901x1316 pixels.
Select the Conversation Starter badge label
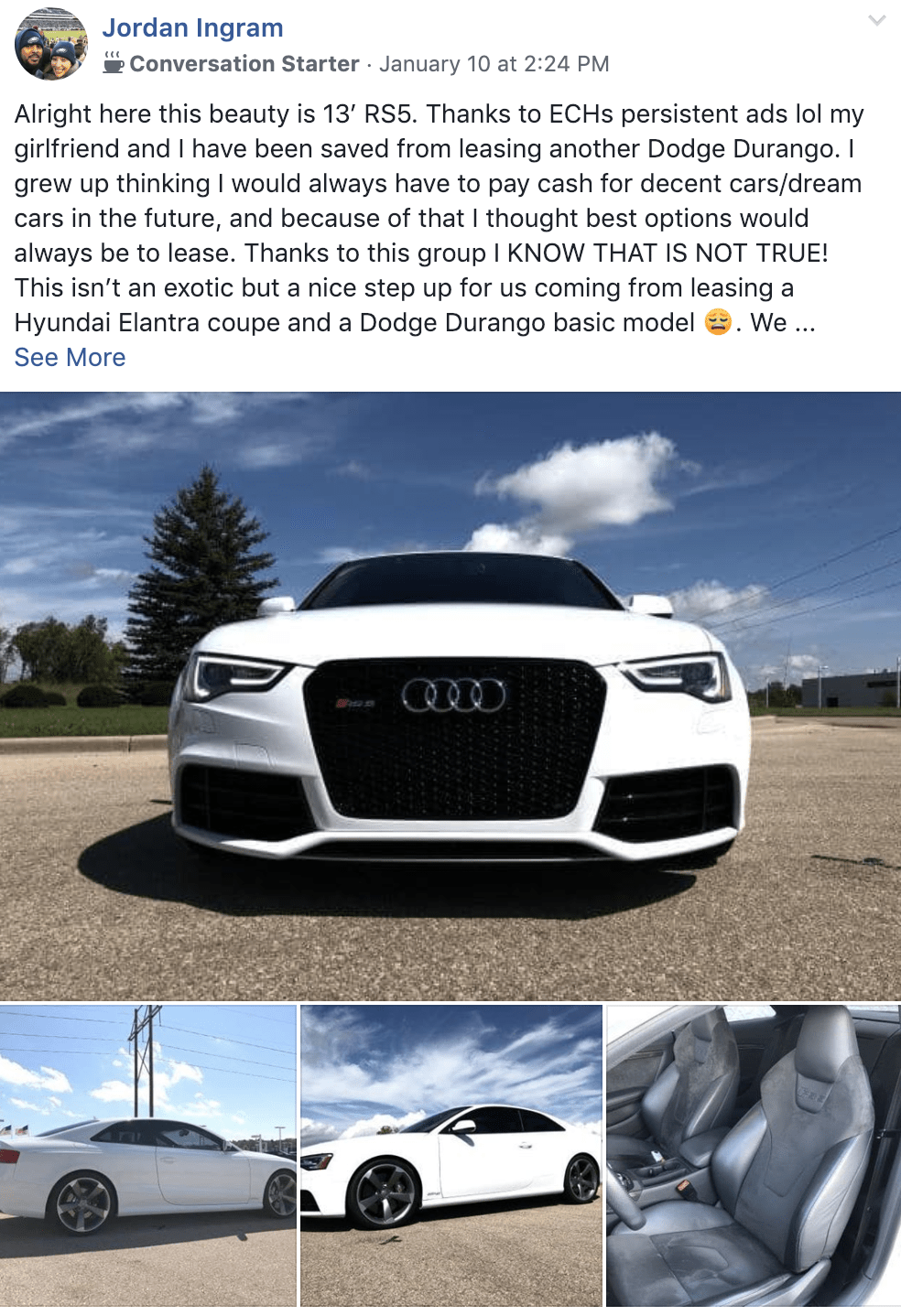coord(244,64)
